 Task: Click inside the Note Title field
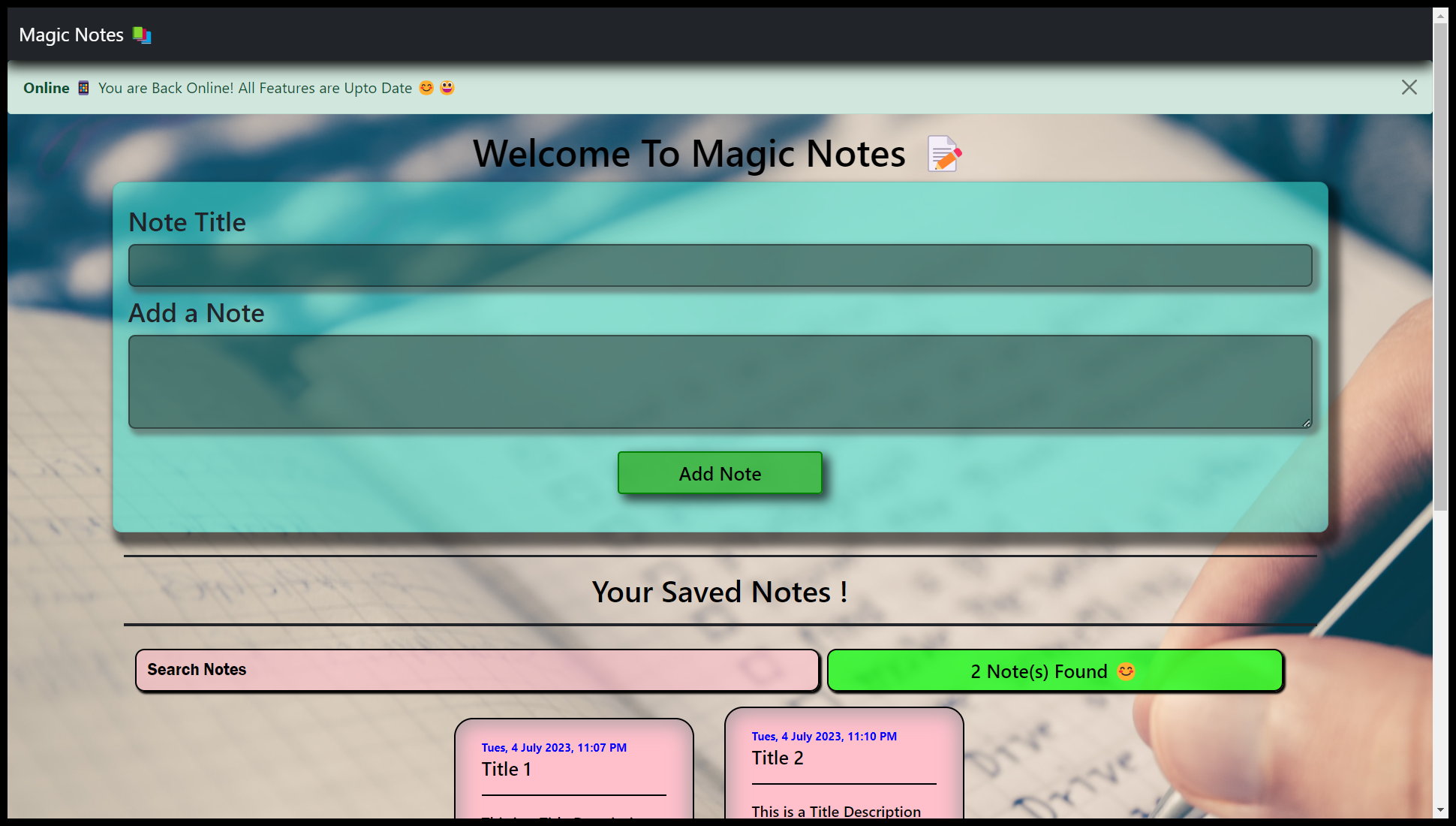(x=720, y=265)
